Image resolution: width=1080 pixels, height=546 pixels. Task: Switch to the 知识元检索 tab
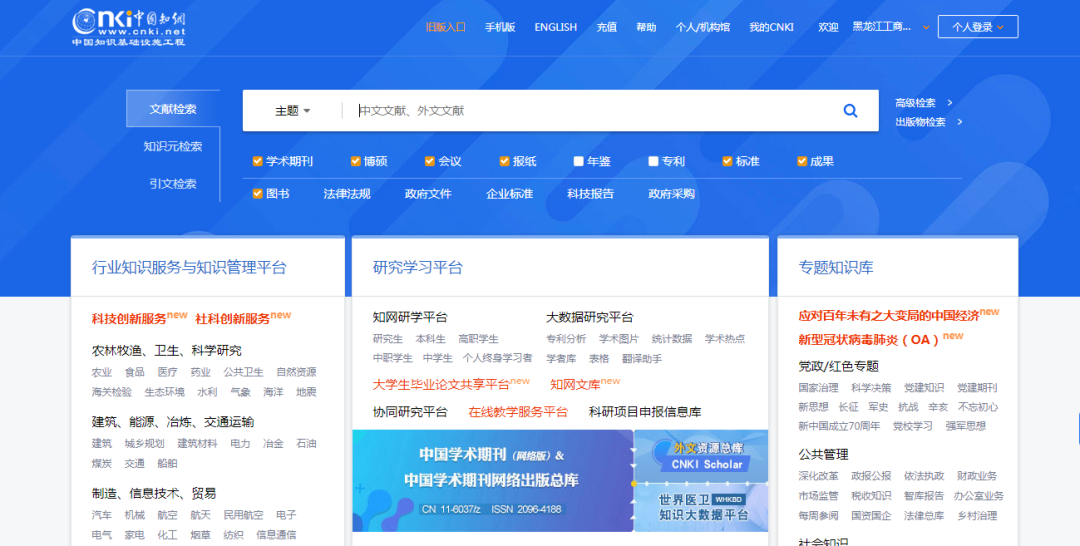tap(173, 146)
